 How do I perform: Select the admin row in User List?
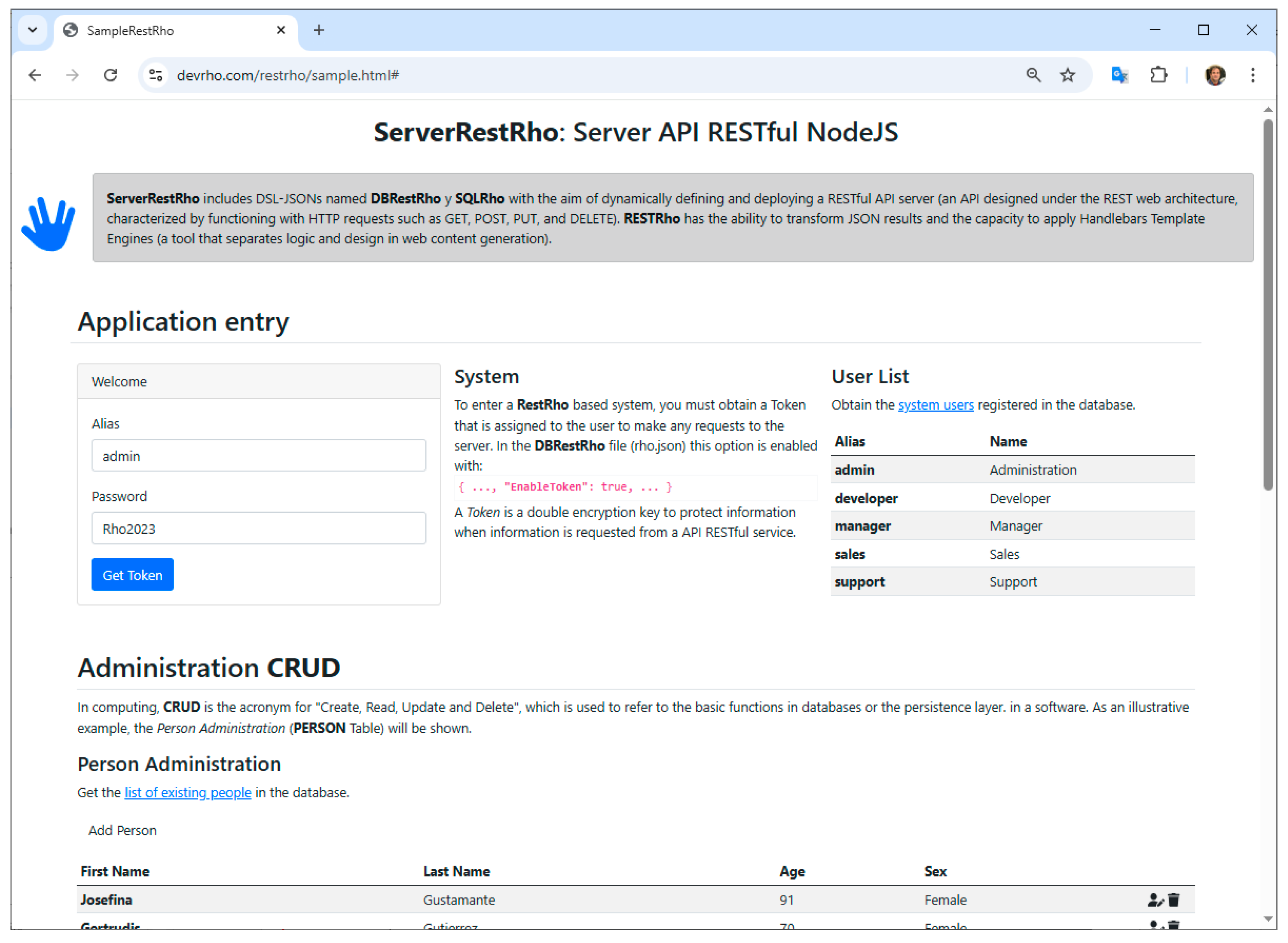pyautogui.click(x=1012, y=469)
